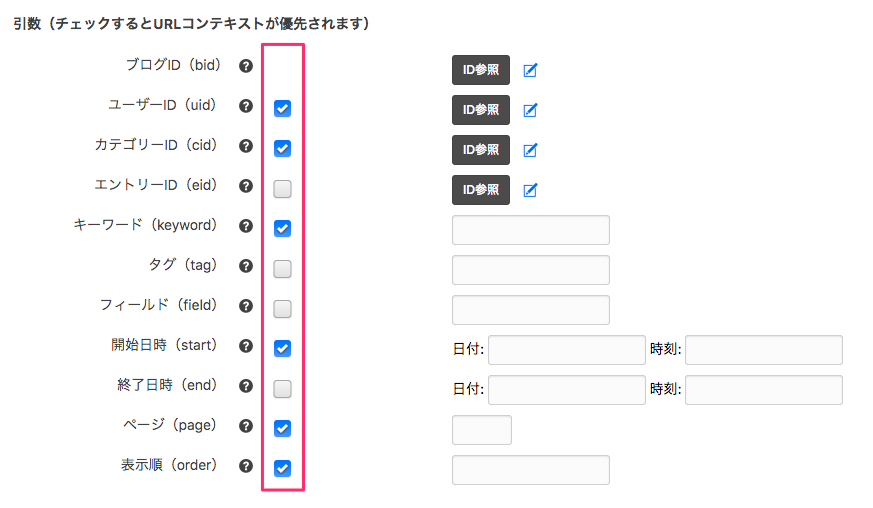
Task: Click help icon next to カテゴリーID (cid)
Action: (246, 146)
